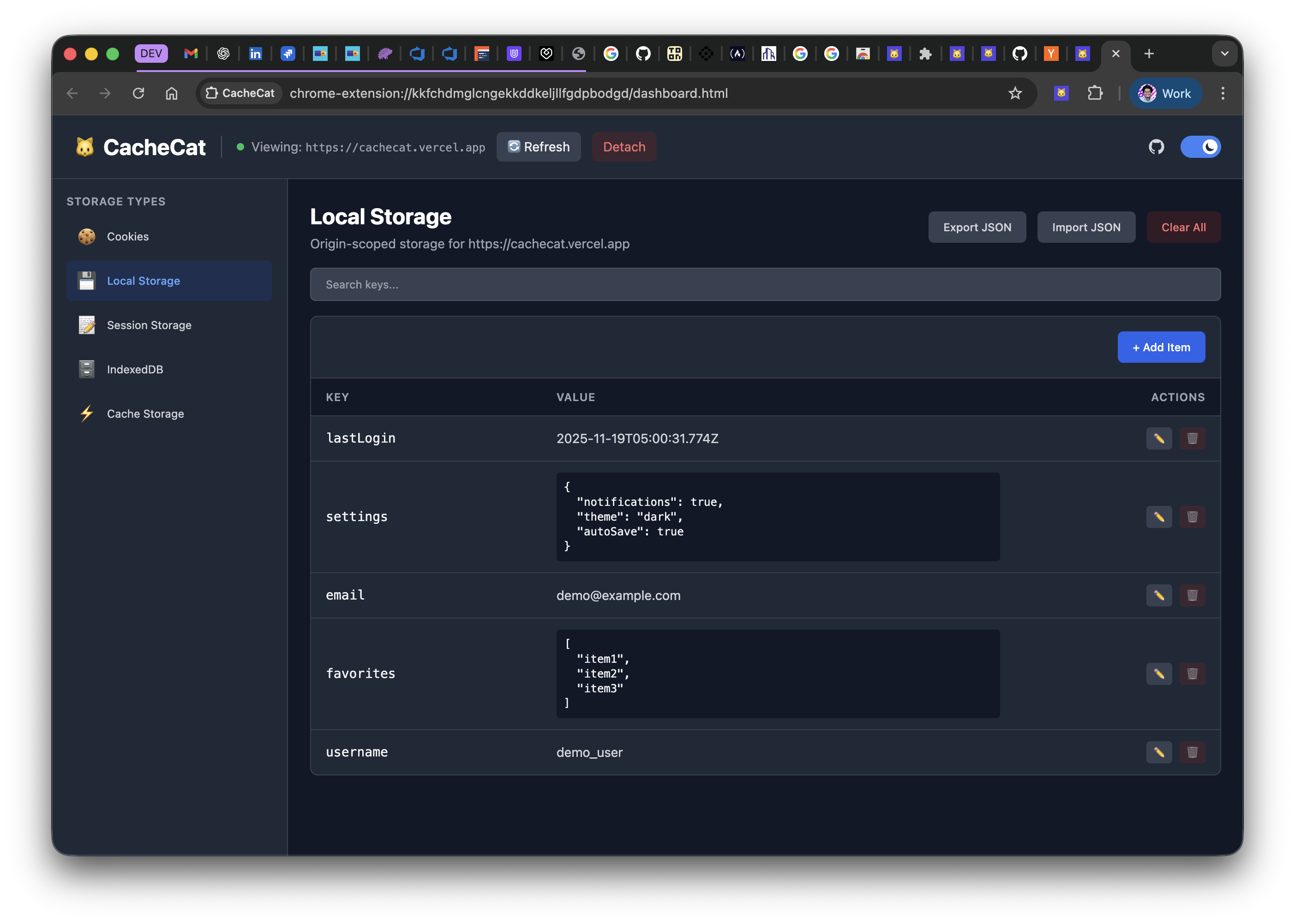Click the IndexedDB drive icon

[86, 369]
